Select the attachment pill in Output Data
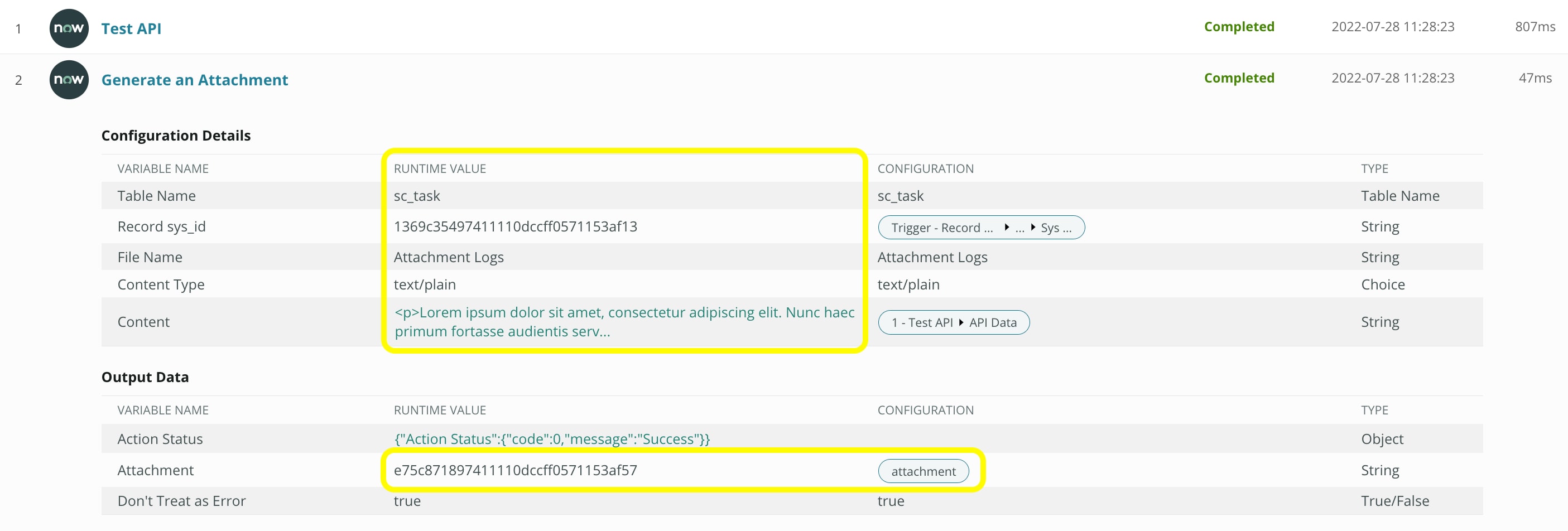This screenshot has width=1568, height=531. pyautogui.click(x=923, y=471)
